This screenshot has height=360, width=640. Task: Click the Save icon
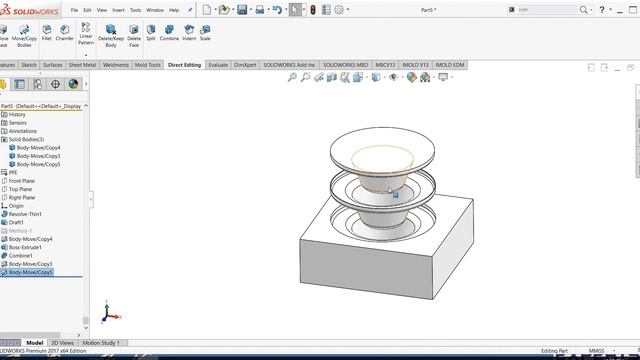point(242,10)
